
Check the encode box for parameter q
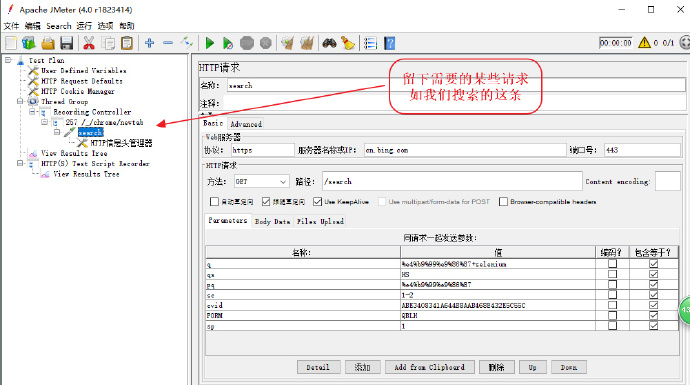612,264
